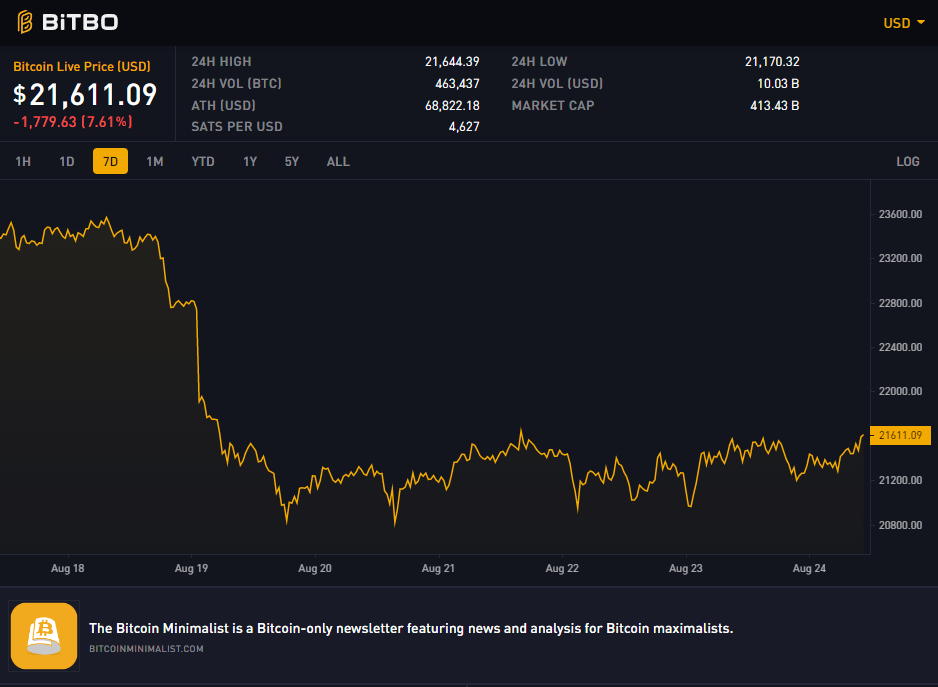Click the 22800.00 price axis label
938x687 pixels.
[x=900, y=303]
